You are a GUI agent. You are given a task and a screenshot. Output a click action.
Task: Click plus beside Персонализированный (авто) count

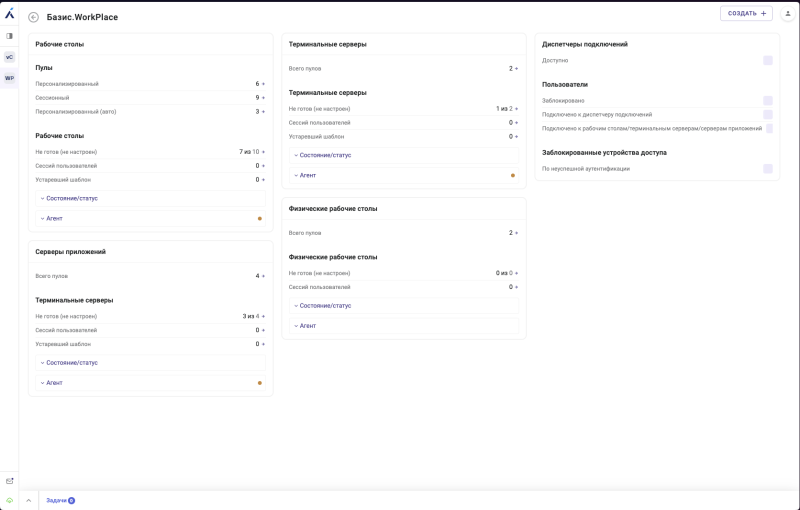coord(264,112)
